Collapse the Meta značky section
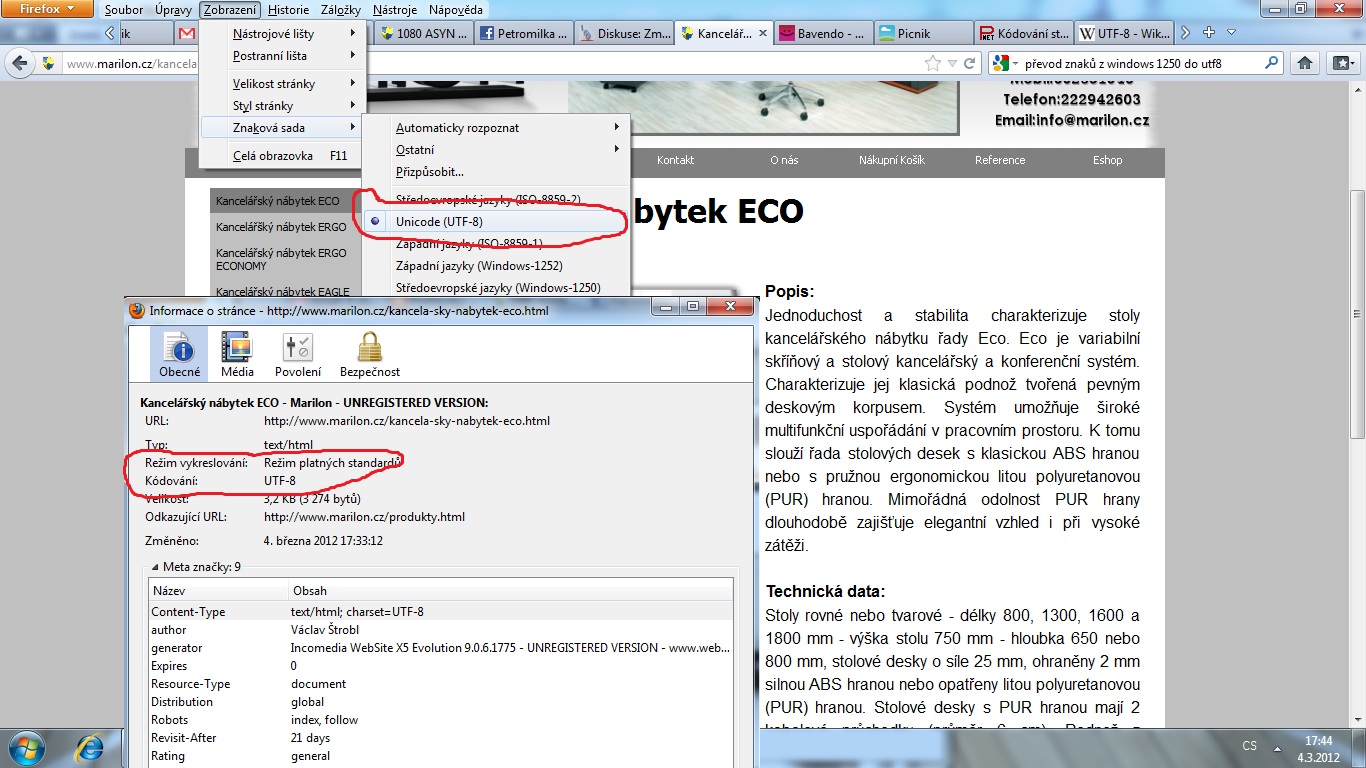 tap(155, 567)
